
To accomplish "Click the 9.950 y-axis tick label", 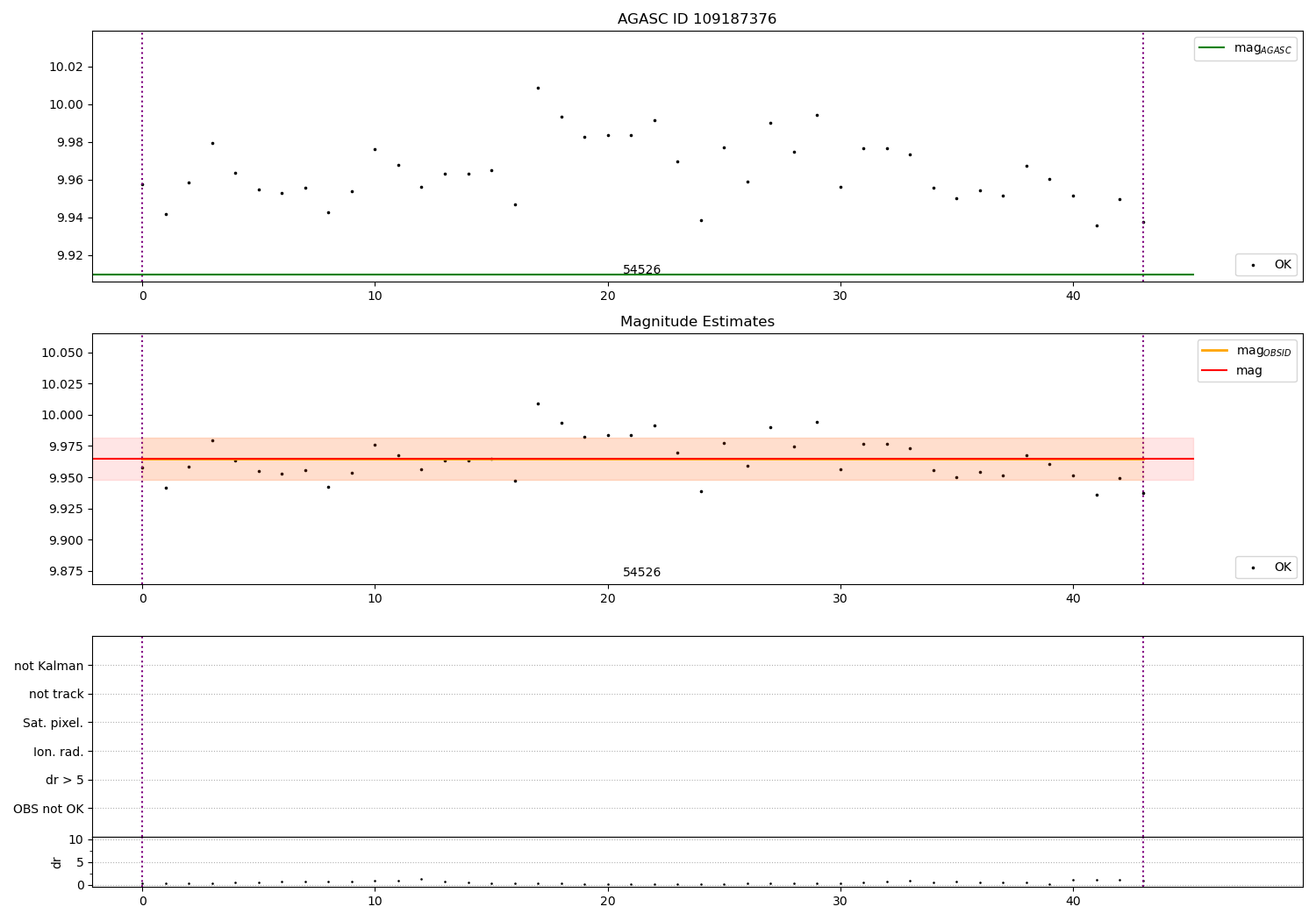I will (x=66, y=478).
